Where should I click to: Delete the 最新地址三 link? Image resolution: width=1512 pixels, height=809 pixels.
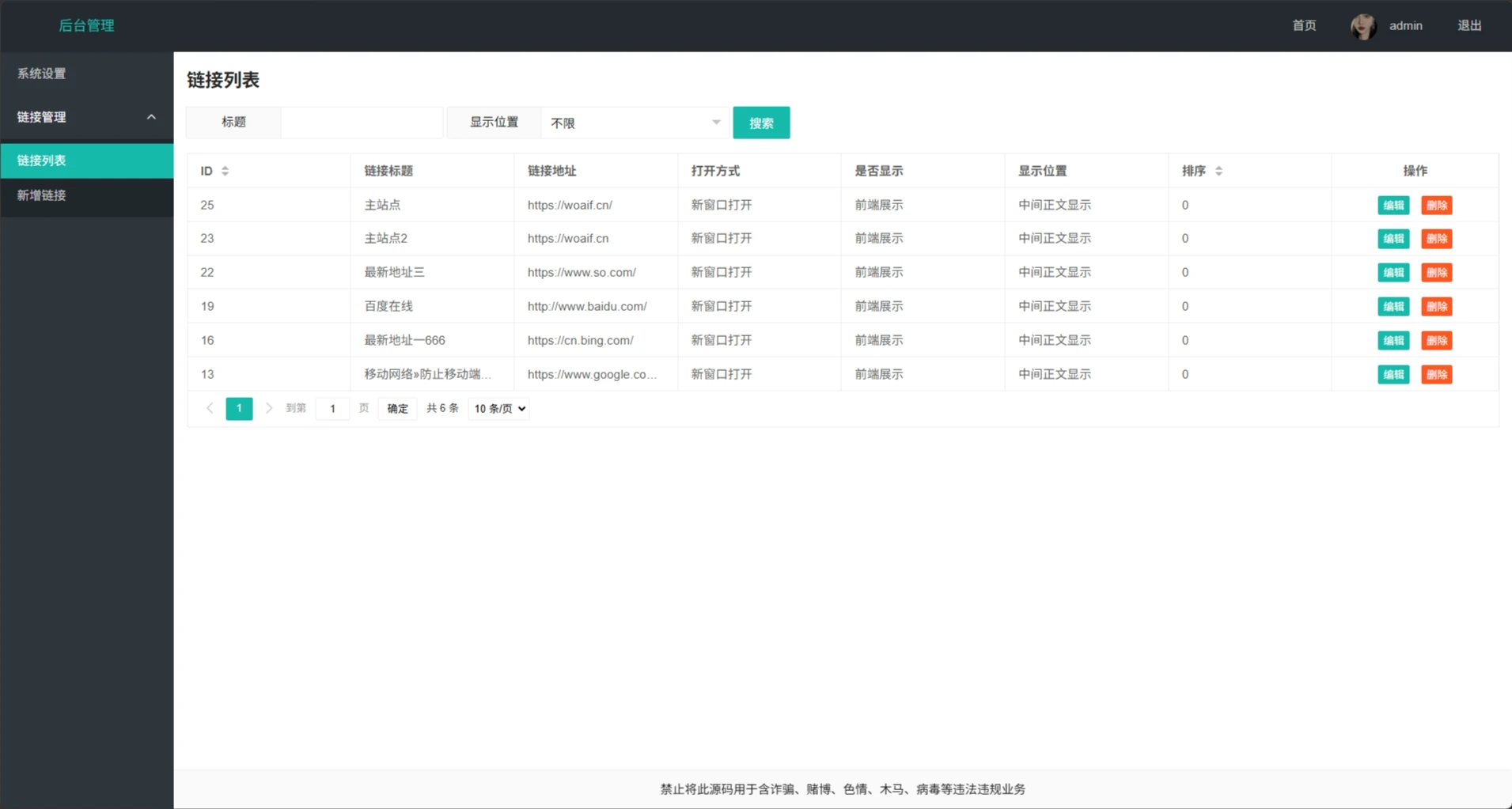[x=1436, y=273]
